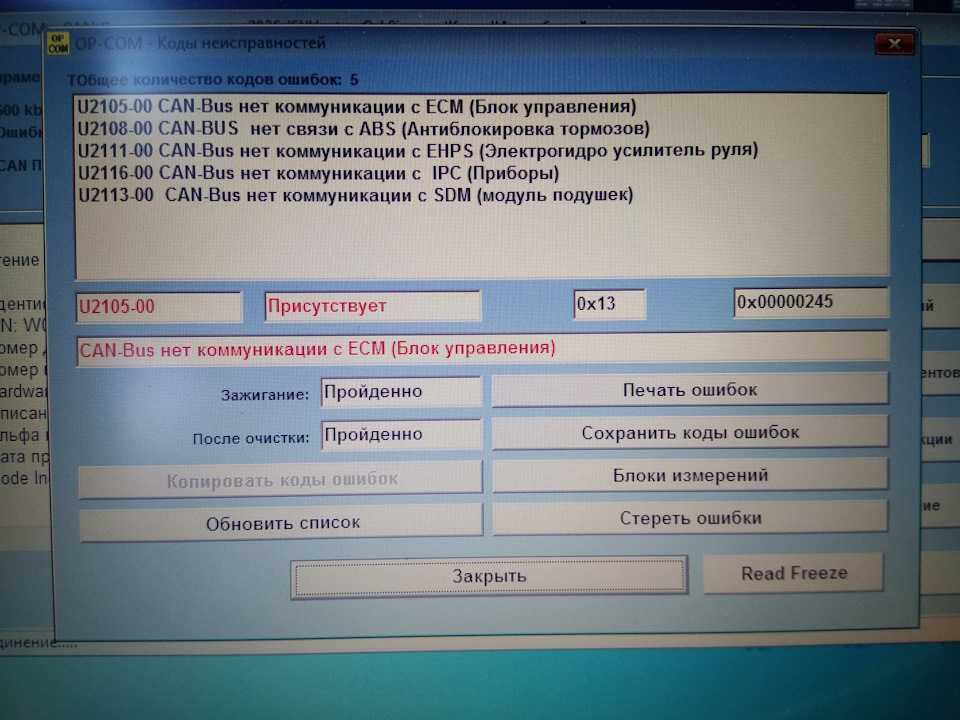The width and height of the screenshot is (960, 720).
Task: Select the U2105-00 ECM error row
Action: pos(357,107)
